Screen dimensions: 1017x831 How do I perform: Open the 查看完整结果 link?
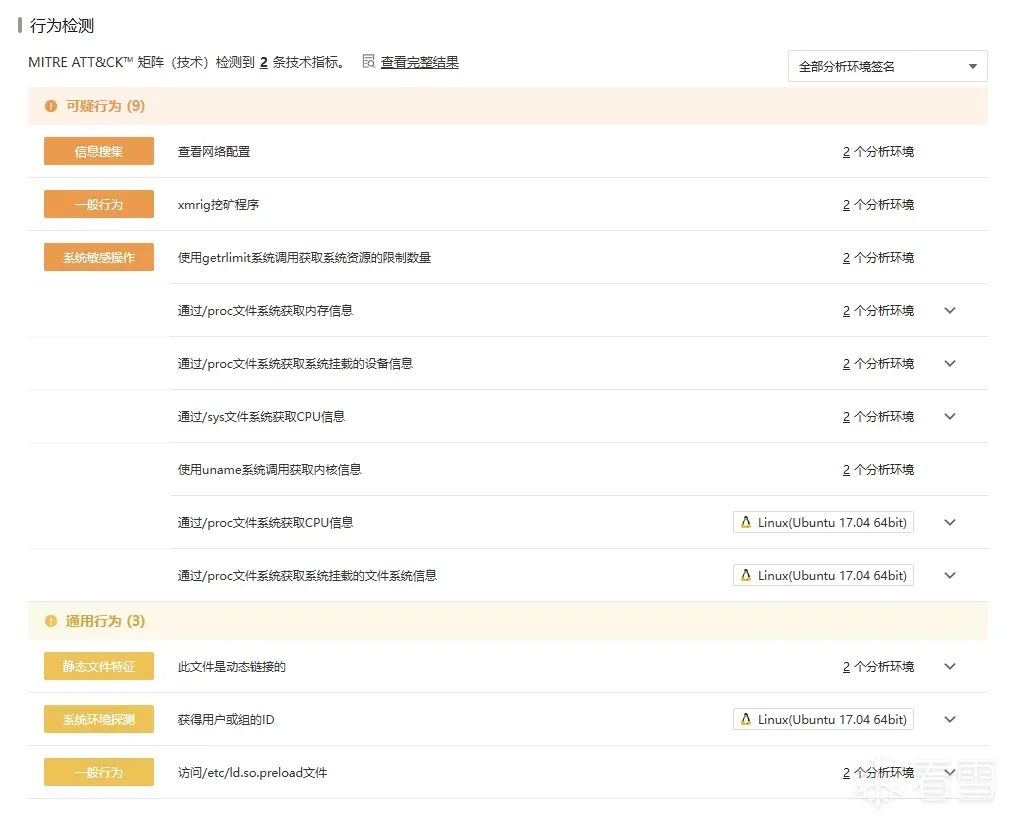coord(419,62)
